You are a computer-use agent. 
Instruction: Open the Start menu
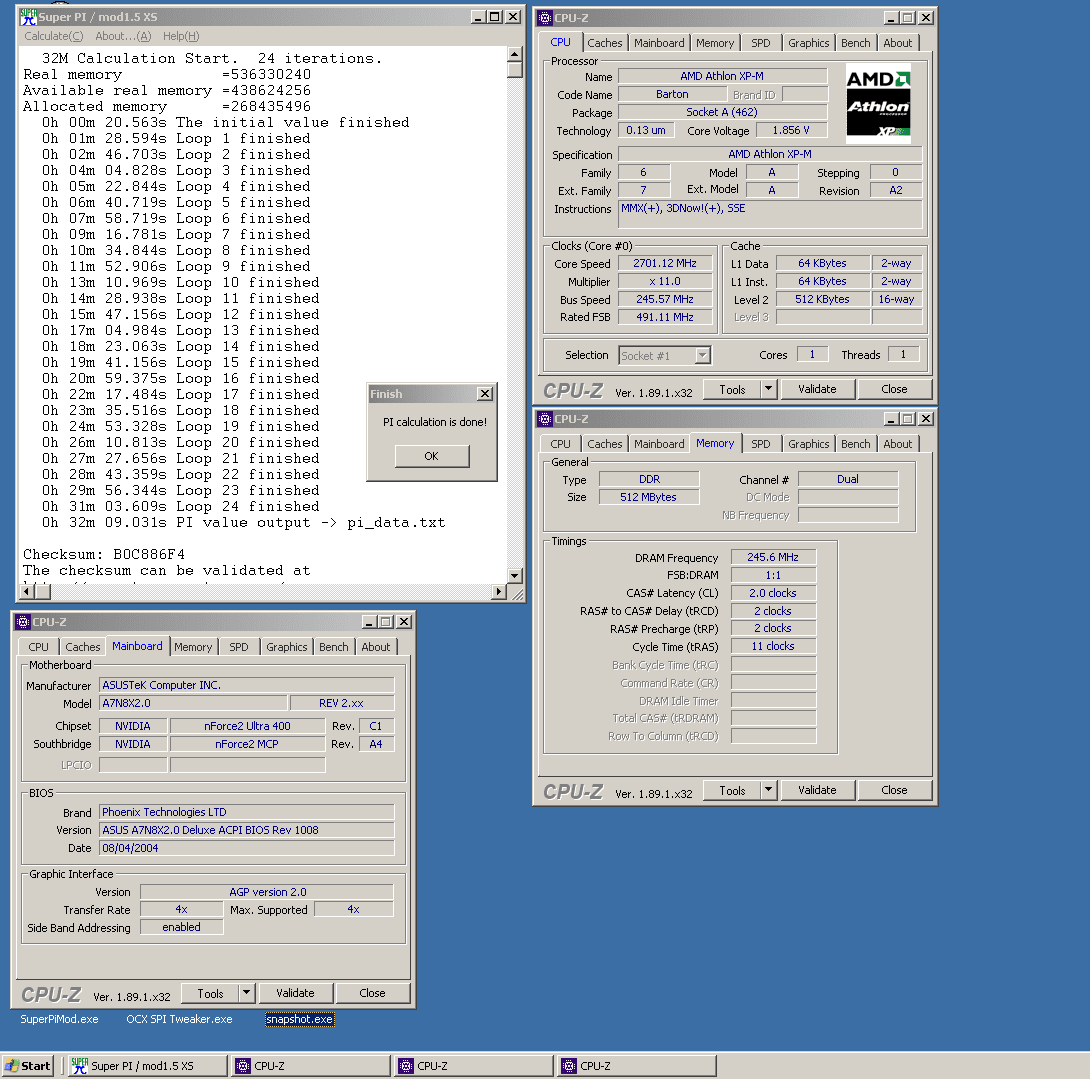coord(29,1066)
